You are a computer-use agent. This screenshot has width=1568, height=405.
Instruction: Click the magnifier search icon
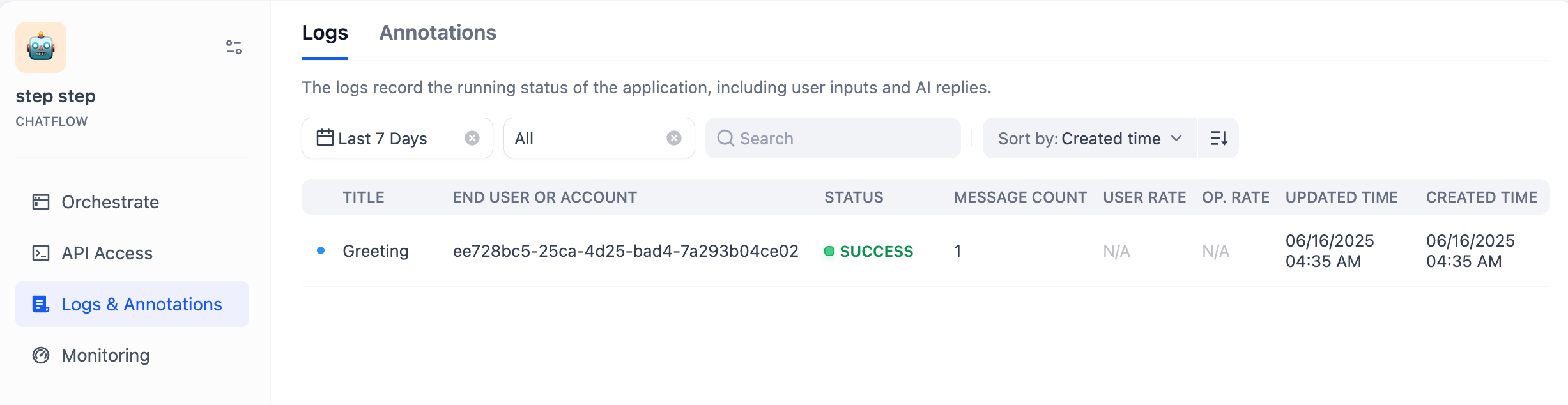pos(725,138)
